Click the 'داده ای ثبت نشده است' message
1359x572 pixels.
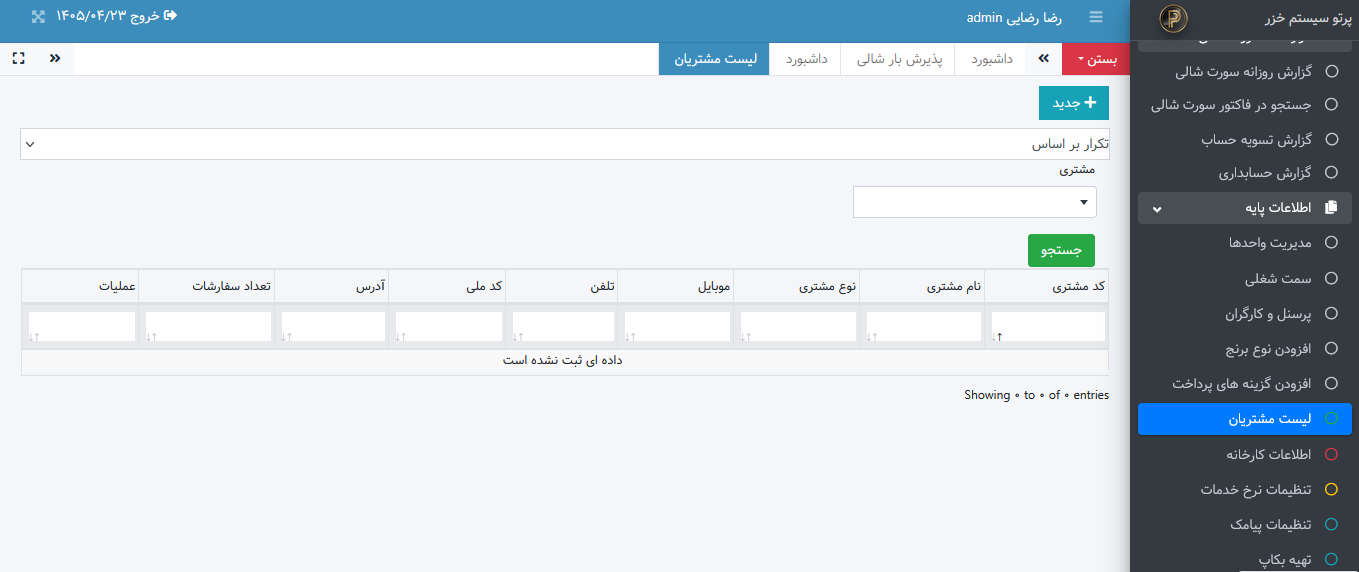pyautogui.click(x=563, y=360)
